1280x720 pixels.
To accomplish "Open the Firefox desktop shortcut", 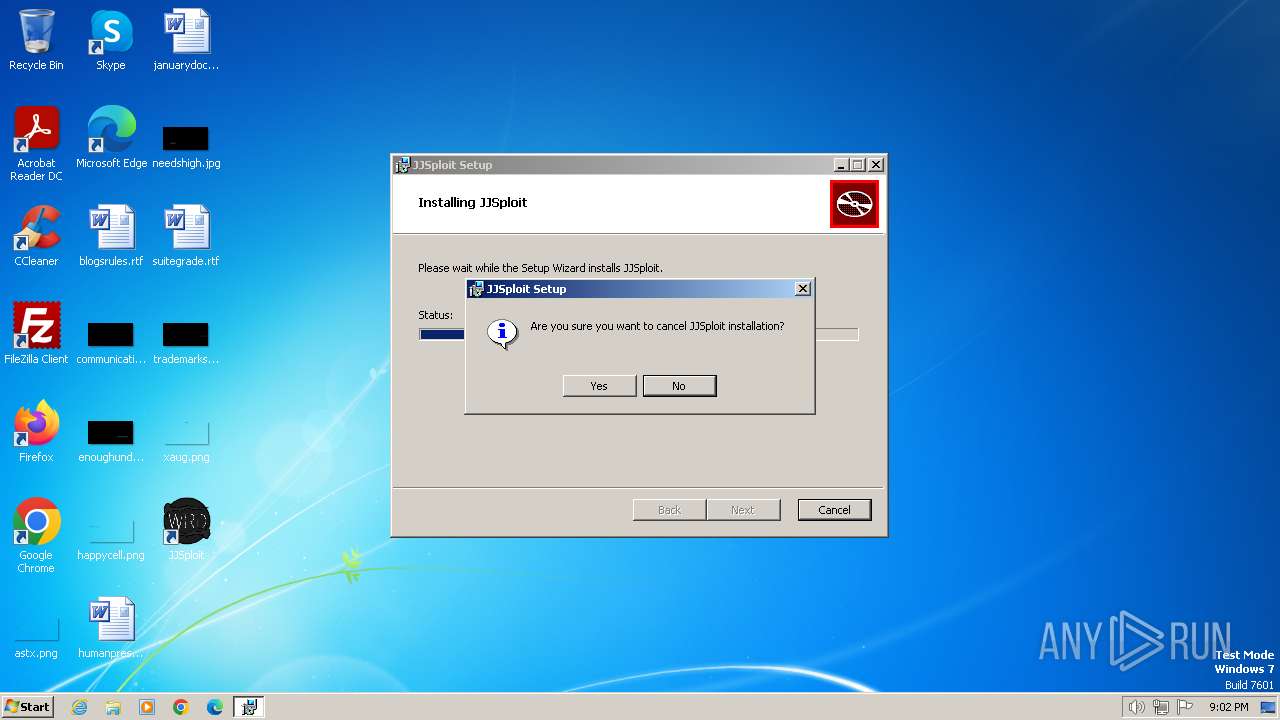I will [36, 432].
